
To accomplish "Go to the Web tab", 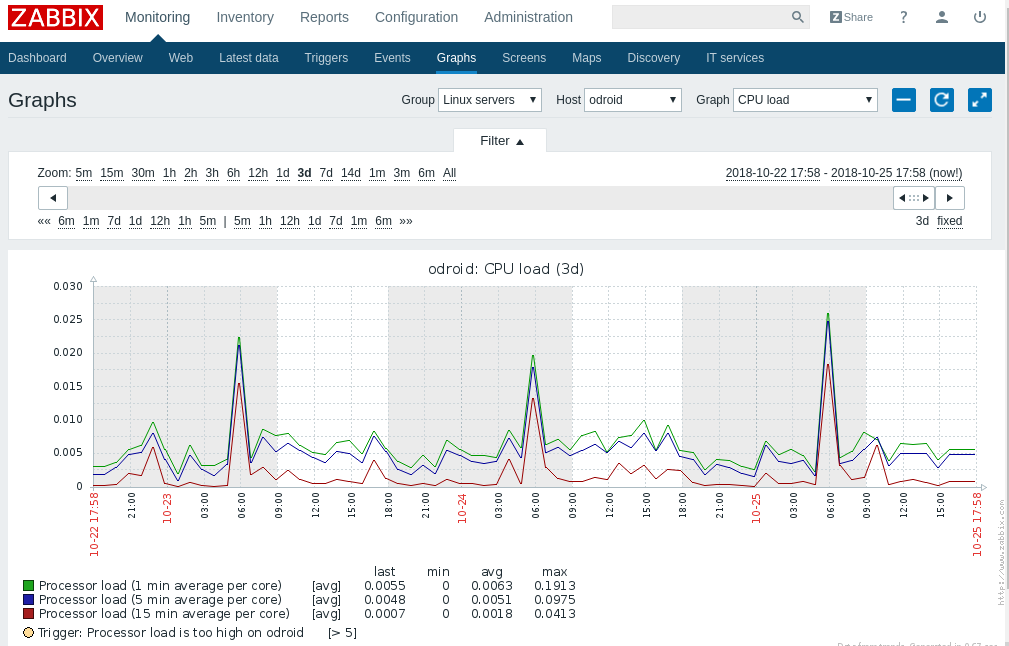I will tap(181, 58).
